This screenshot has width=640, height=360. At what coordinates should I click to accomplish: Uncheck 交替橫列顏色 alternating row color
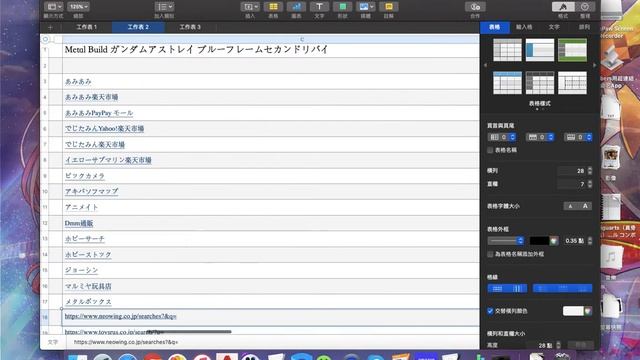tap(490, 311)
